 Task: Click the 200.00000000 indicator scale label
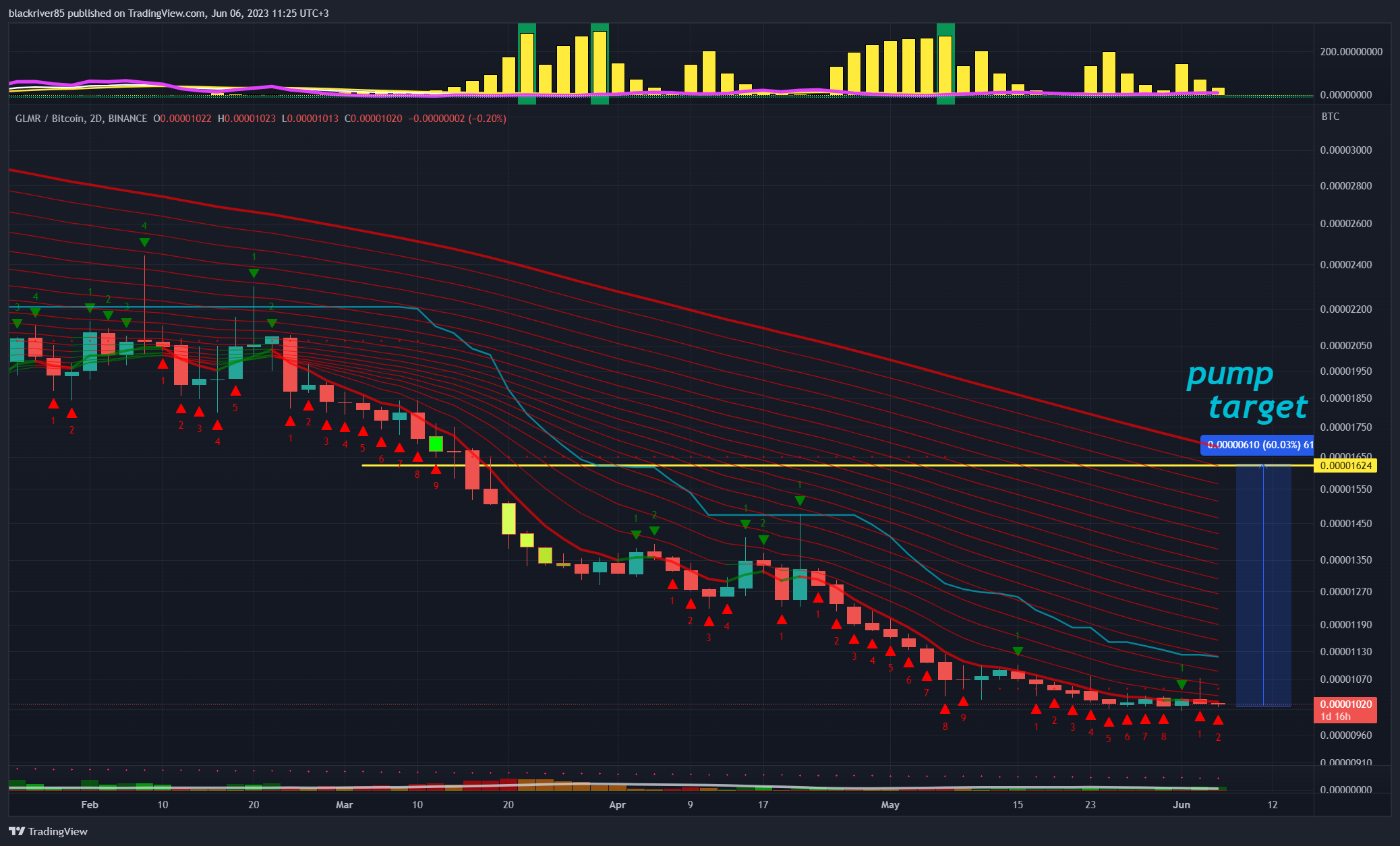pos(1351,52)
